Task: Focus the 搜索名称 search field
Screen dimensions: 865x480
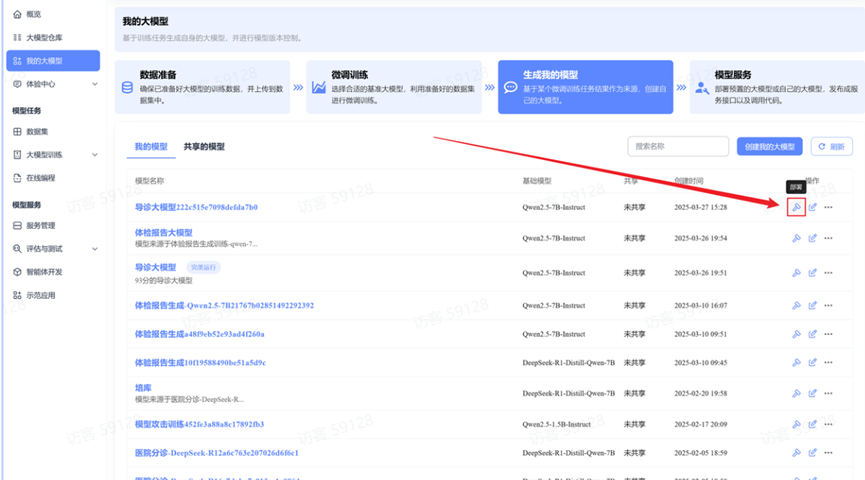Action: point(678,147)
